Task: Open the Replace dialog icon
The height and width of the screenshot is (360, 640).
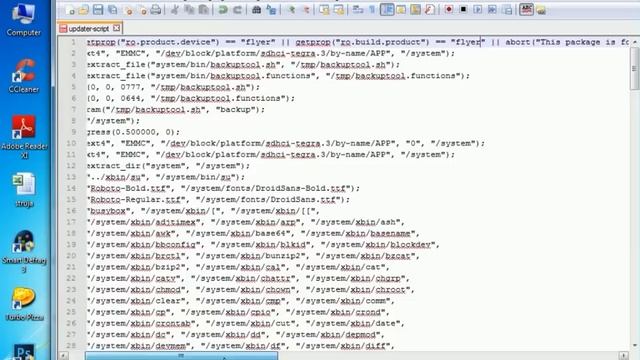Action: pyautogui.click(x=271, y=10)
